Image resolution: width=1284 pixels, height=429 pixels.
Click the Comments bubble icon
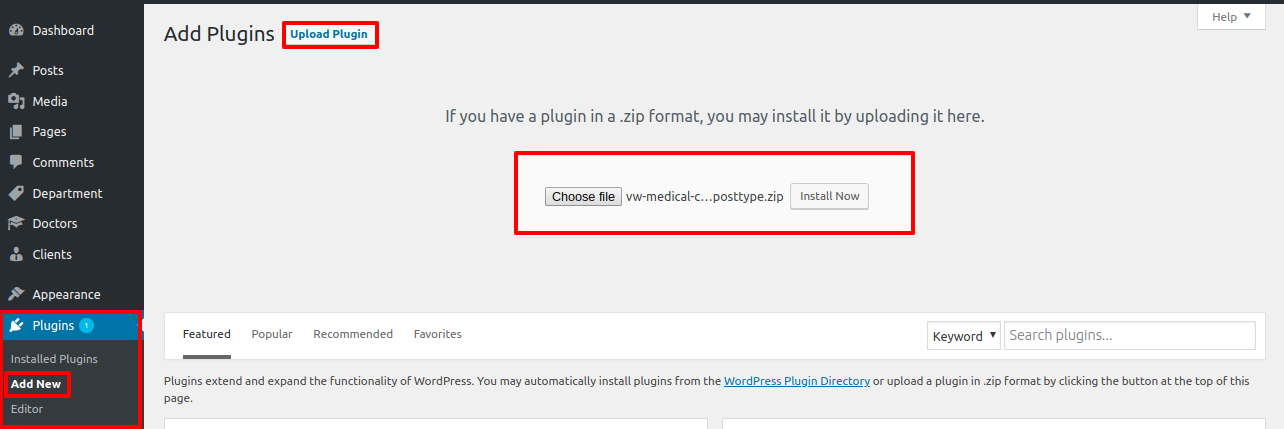16,163
